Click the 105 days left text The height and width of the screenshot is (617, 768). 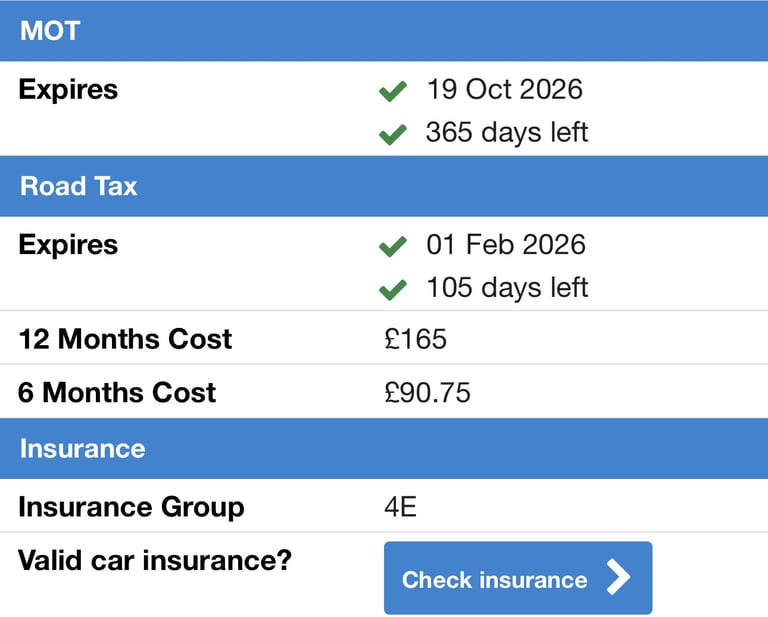pyautogui.click(x=507, y=288)
